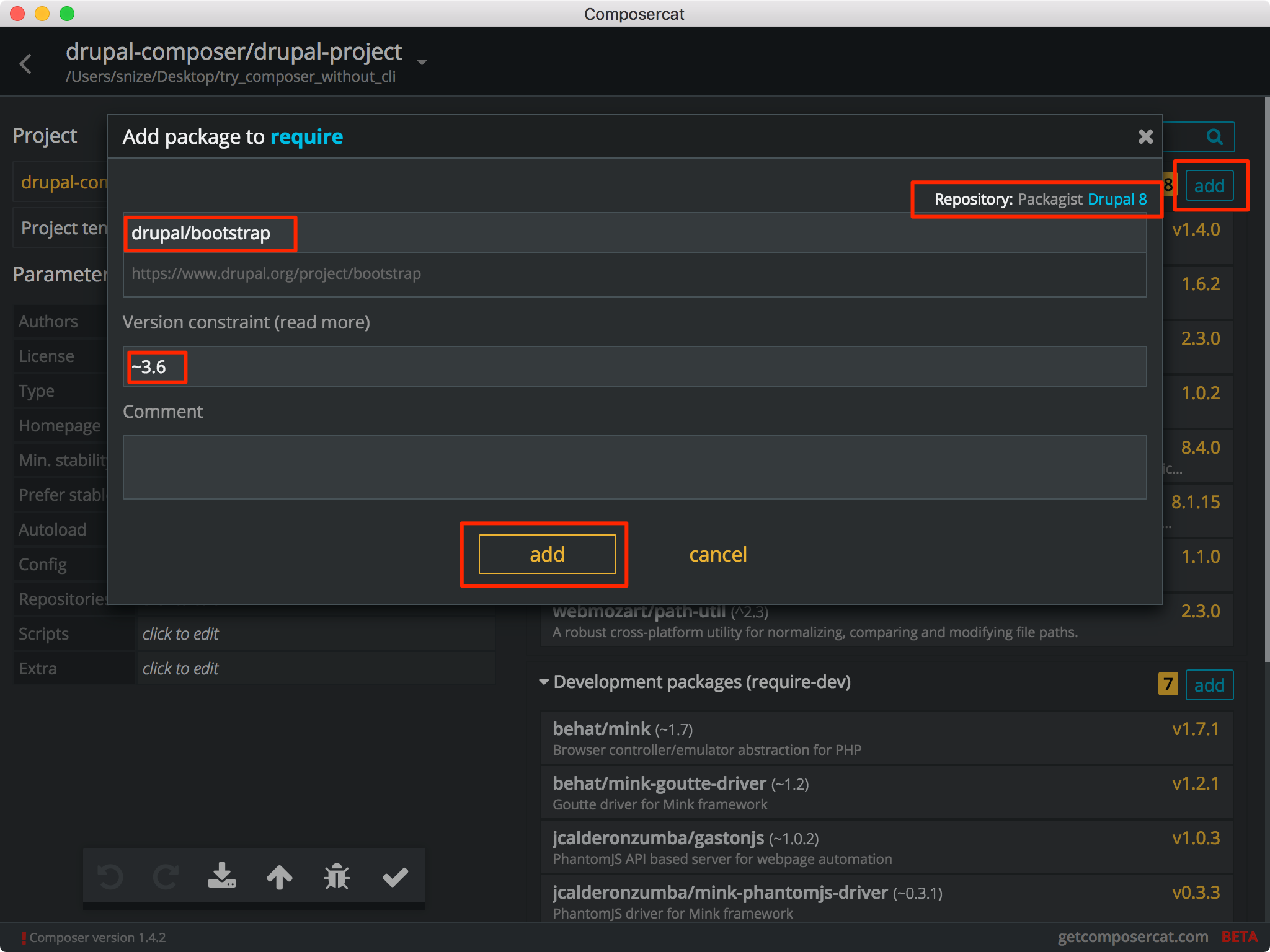Click the Config parameter label
The height and width of the screenshot is (952, 1270).
click(x=43, y=565)
